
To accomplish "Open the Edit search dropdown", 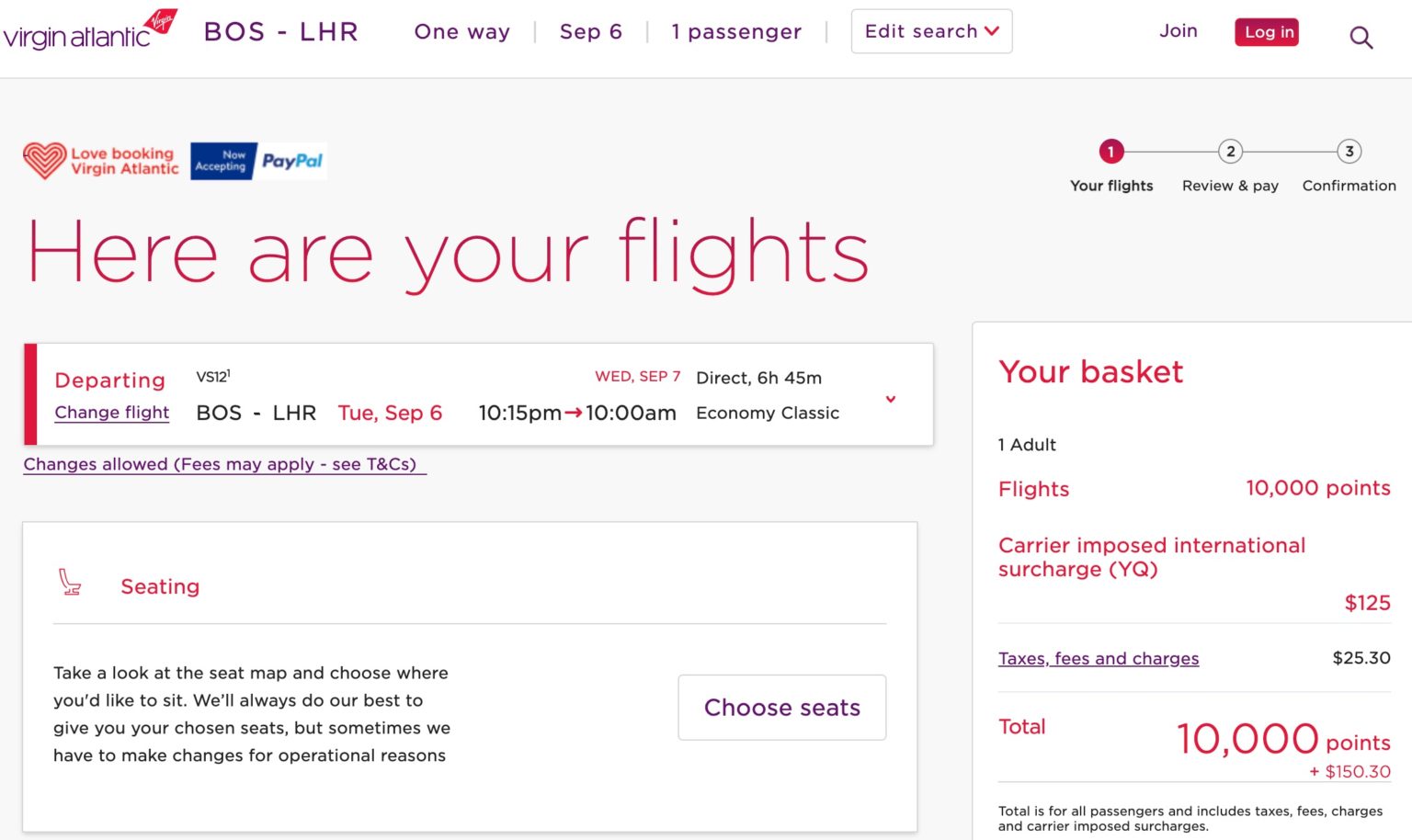I will pyautogui.click(x=930, y=30).
